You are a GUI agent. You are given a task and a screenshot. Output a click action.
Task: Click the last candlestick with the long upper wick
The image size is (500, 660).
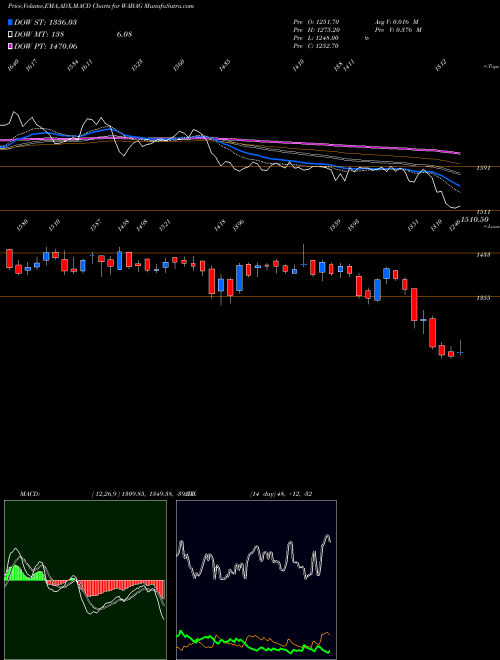click(x=460, y=347)
